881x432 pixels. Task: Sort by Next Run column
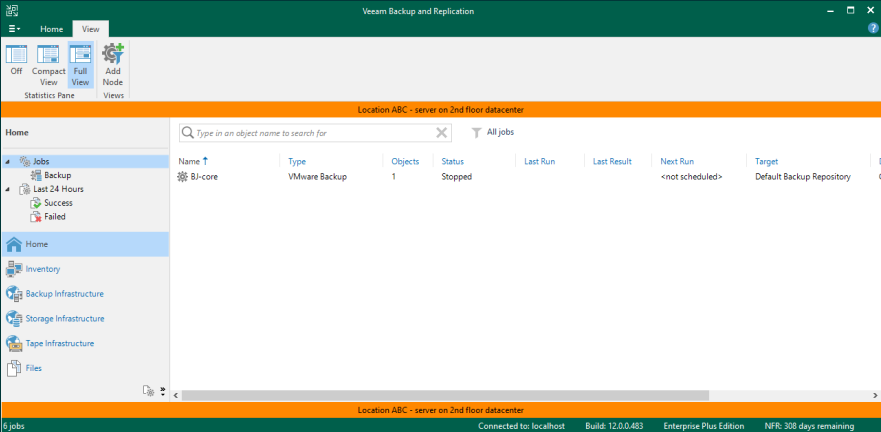[x=677, y=161]
